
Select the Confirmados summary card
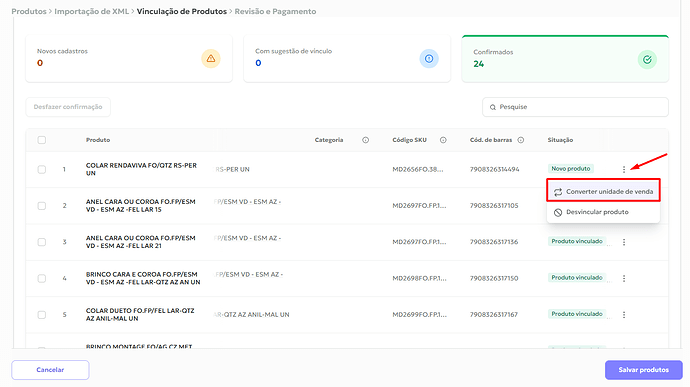pos(565,59)
